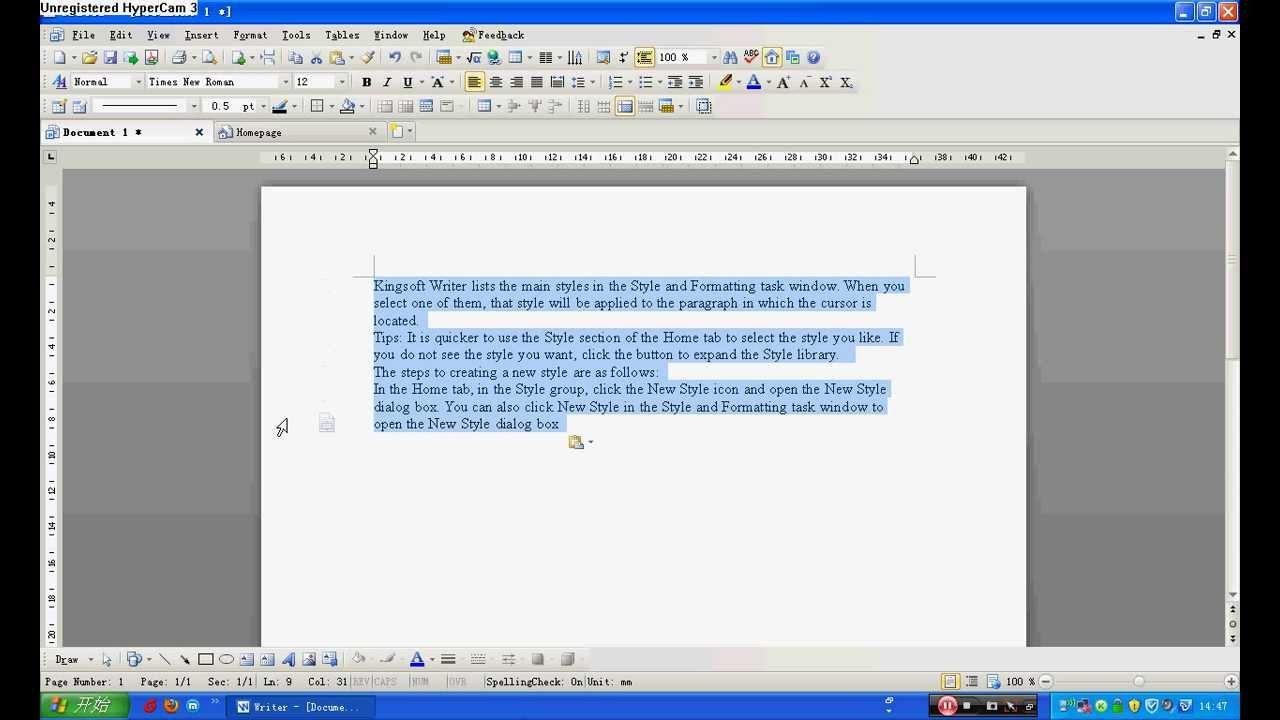Image resolution: width=1280 pixels, height=720 pixels.
Task: Apply subscript formatting
Action: coord(846,82)
